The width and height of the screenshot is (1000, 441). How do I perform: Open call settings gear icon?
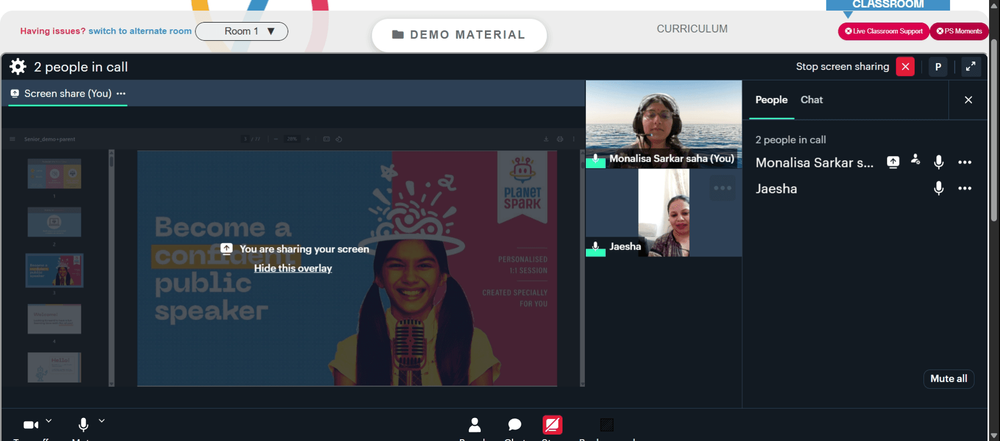[18, 67]
